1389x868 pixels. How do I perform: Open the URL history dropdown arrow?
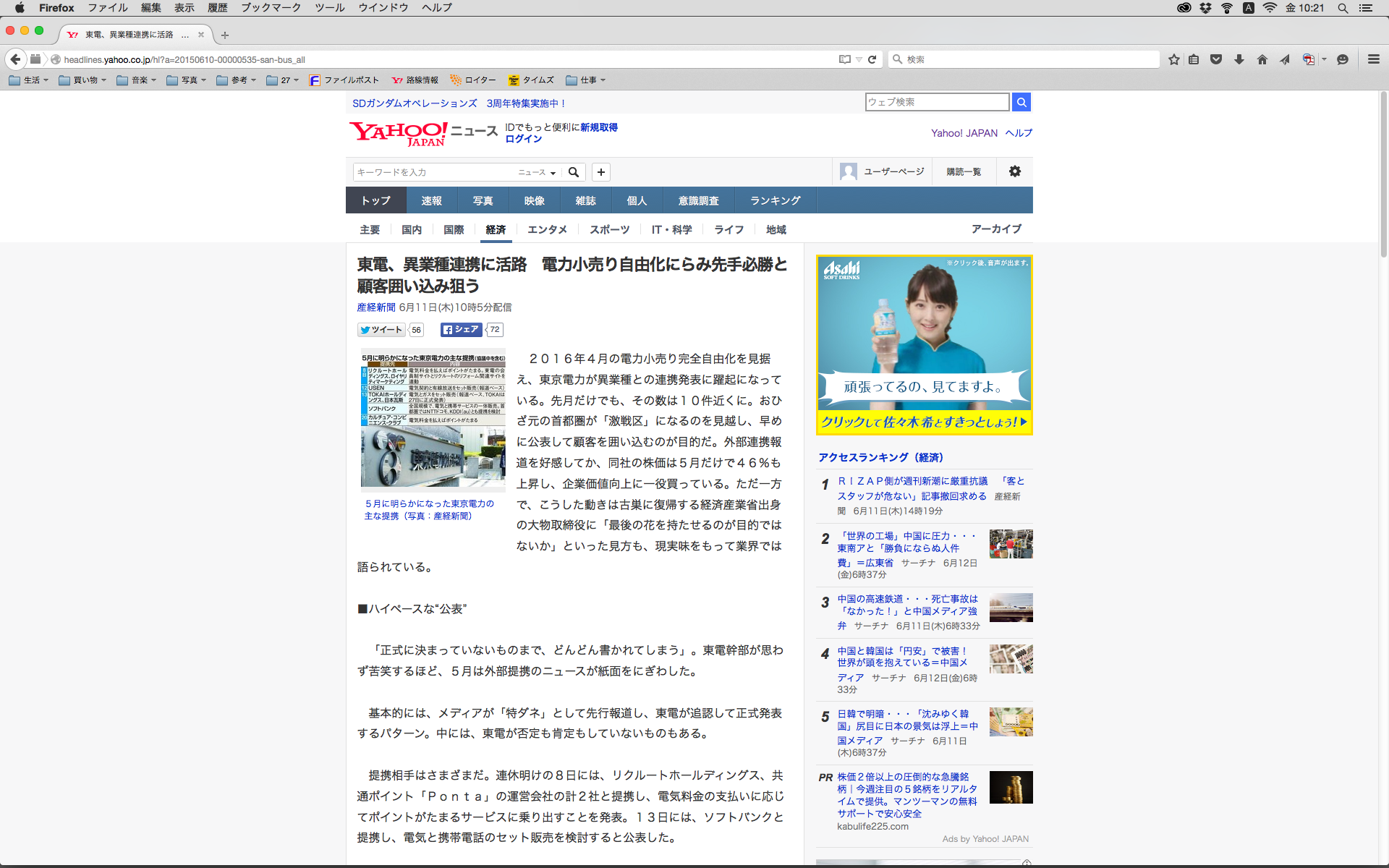click(859, 59)
